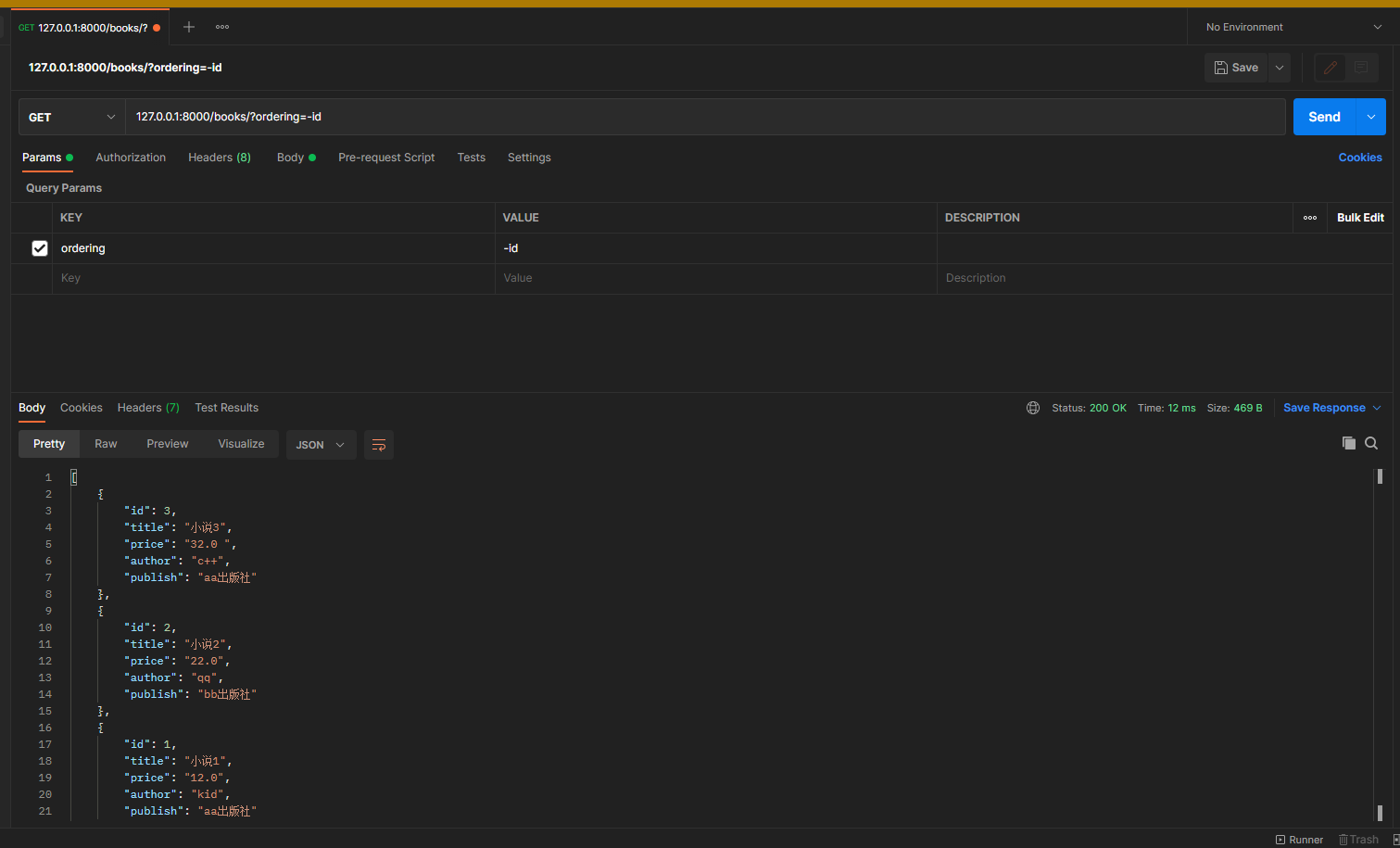Switch response view to Raw
Screen dimensions: 1400x848
click(106, 444)
